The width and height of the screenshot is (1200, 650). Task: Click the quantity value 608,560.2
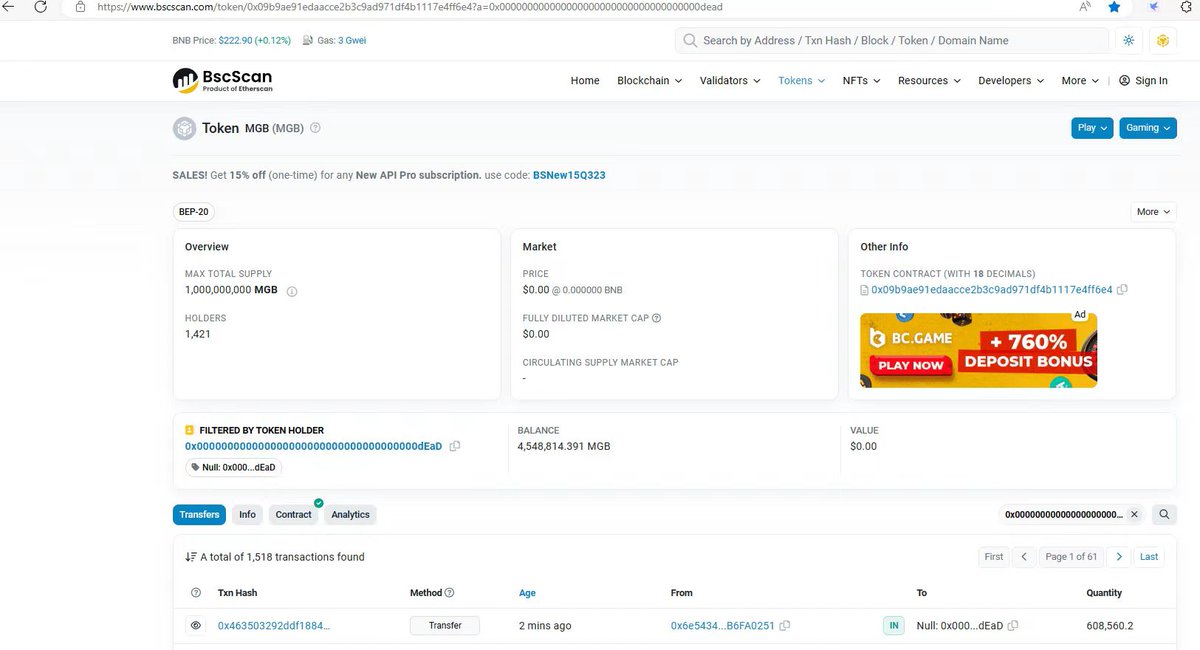coord(1110,626)
